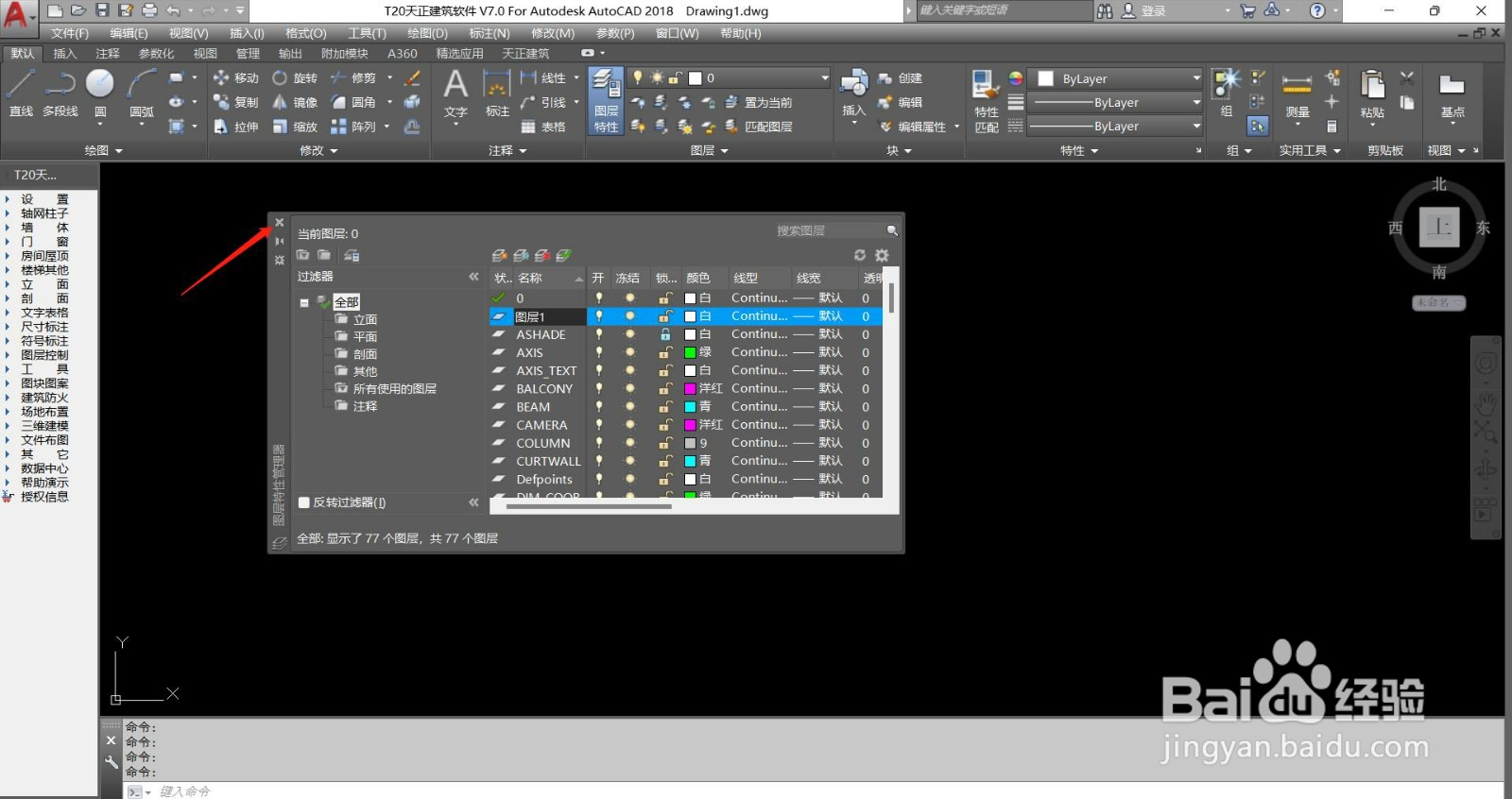Unlock the ASHADE layer lock icon
Screen dimensions: 1512x799
tap(665, 334)
